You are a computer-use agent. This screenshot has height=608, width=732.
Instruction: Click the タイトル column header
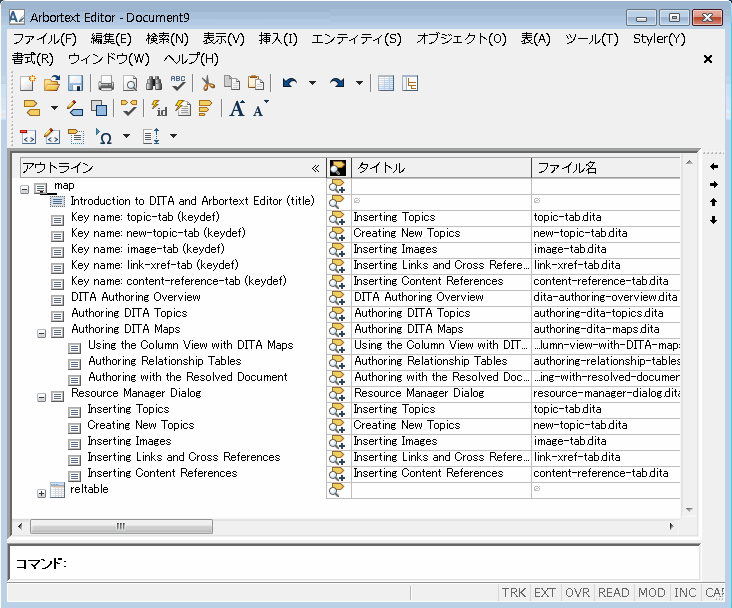tap(441, 168)
